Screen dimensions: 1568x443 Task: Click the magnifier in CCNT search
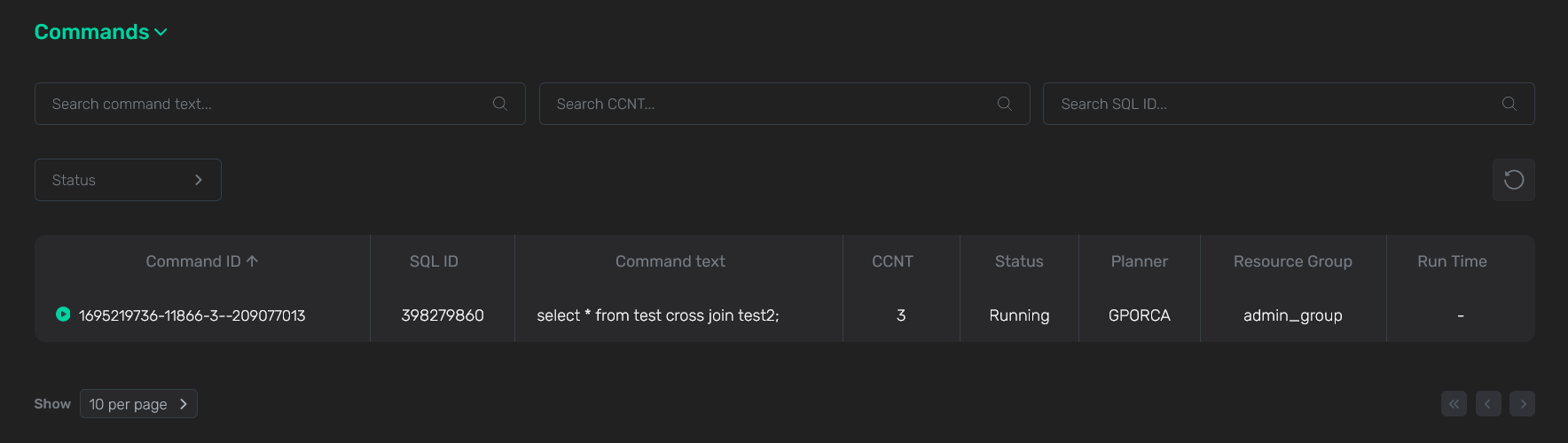click(1004, 104)
